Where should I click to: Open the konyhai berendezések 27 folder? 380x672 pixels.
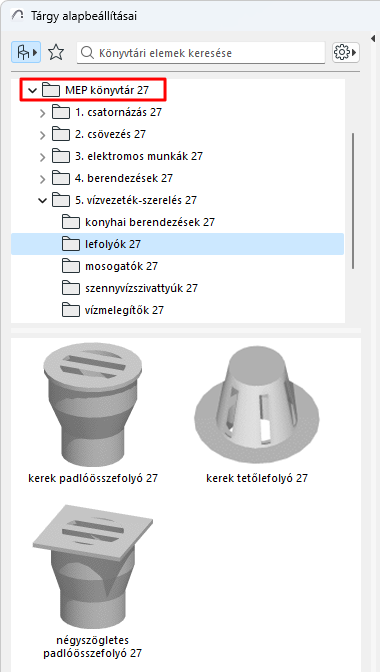point(150,222)
